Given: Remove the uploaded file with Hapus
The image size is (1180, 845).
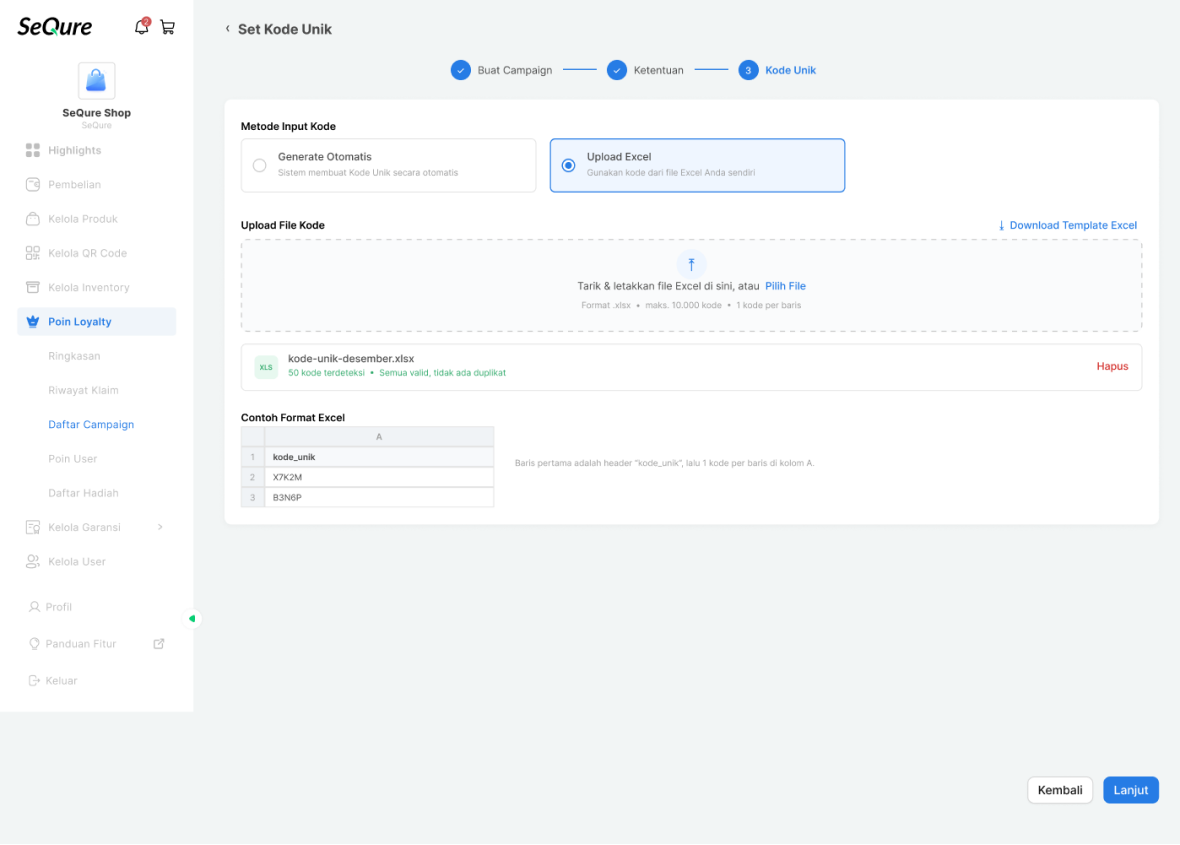Looking at the screenshot, I should [1112, 366].
